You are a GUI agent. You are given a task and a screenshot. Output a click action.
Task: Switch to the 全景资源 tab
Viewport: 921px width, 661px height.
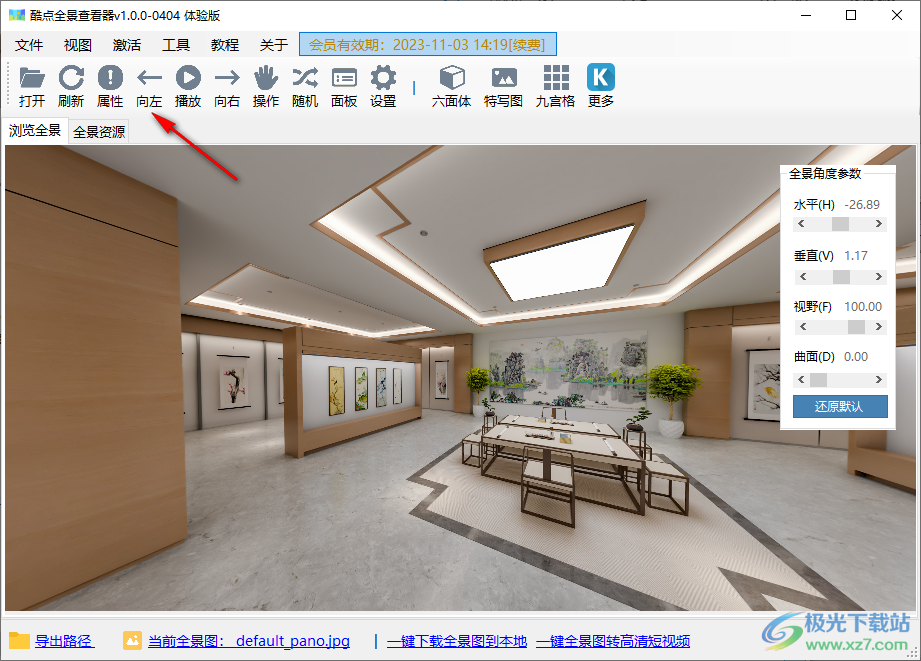(99, 132)
